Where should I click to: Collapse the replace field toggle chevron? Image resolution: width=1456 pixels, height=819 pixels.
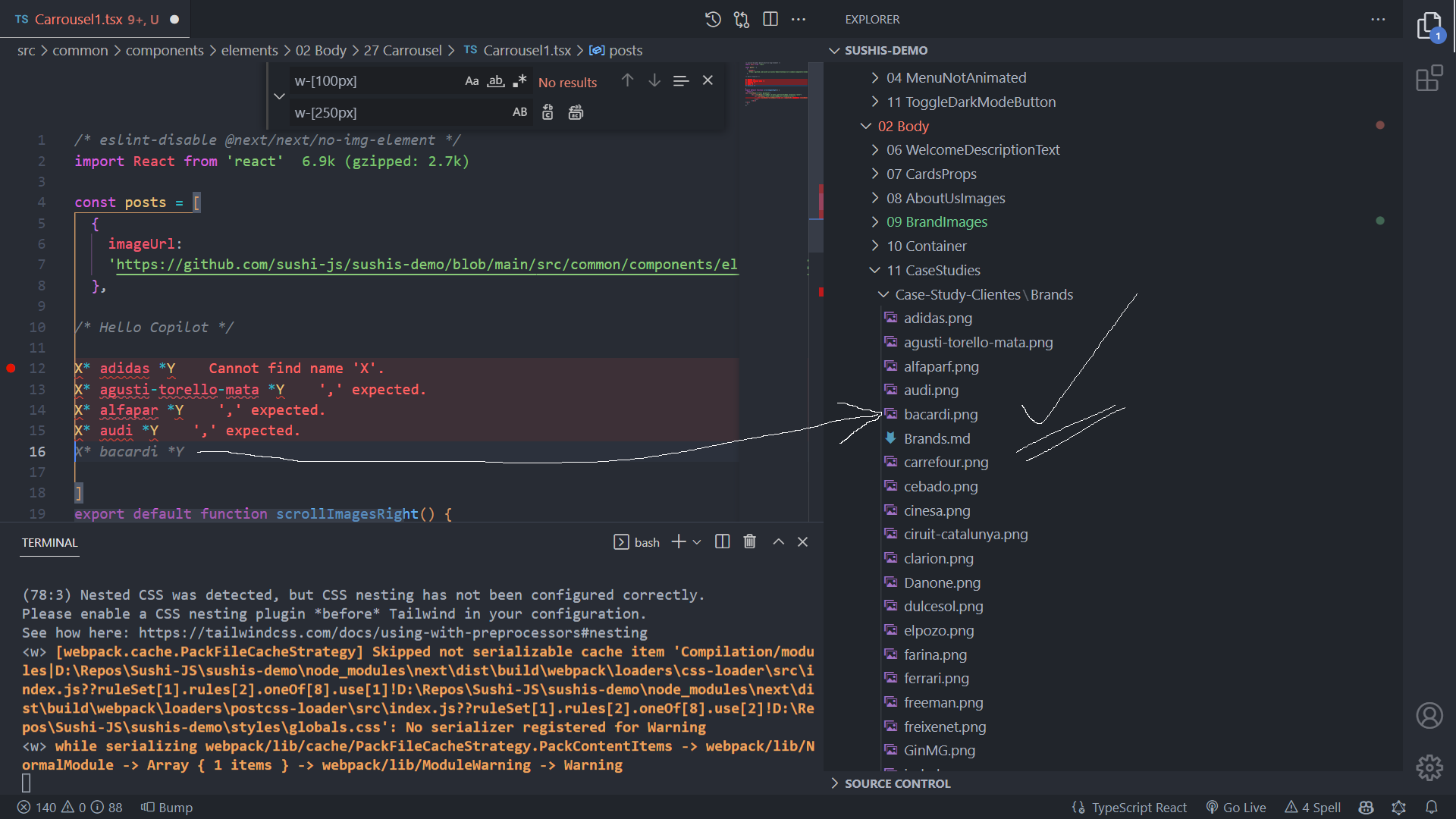[x=279, y=96]
